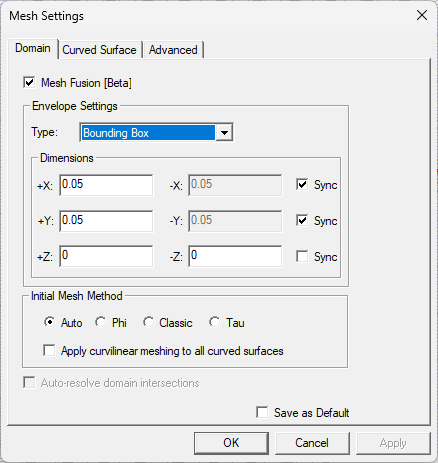Screen dimensions: 438x463
Task: Enable curvilinear meshing for all curved surfaces
Action: [x=49, y=350]
